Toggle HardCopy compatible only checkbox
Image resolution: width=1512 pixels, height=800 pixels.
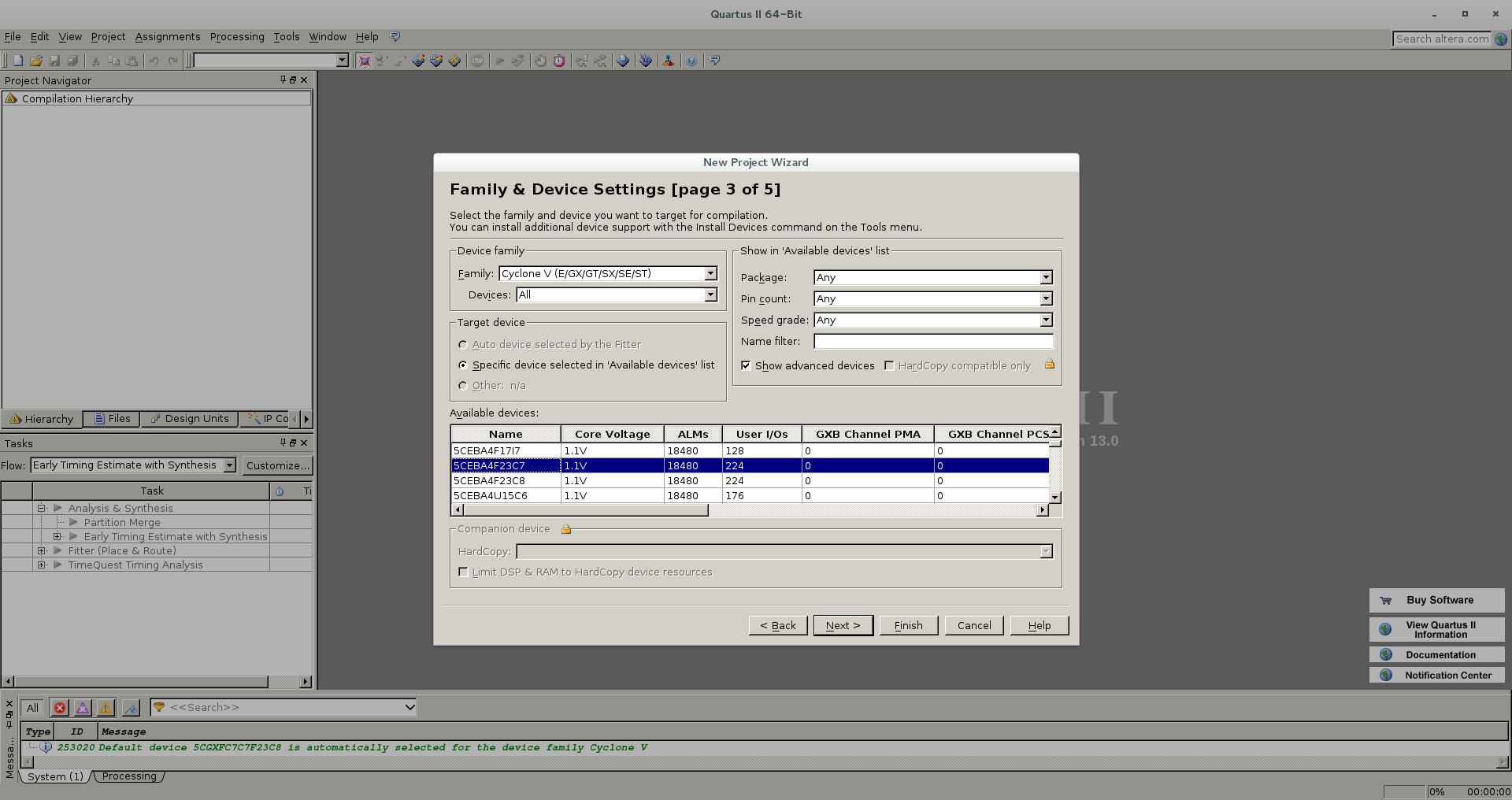pos(889,365)
